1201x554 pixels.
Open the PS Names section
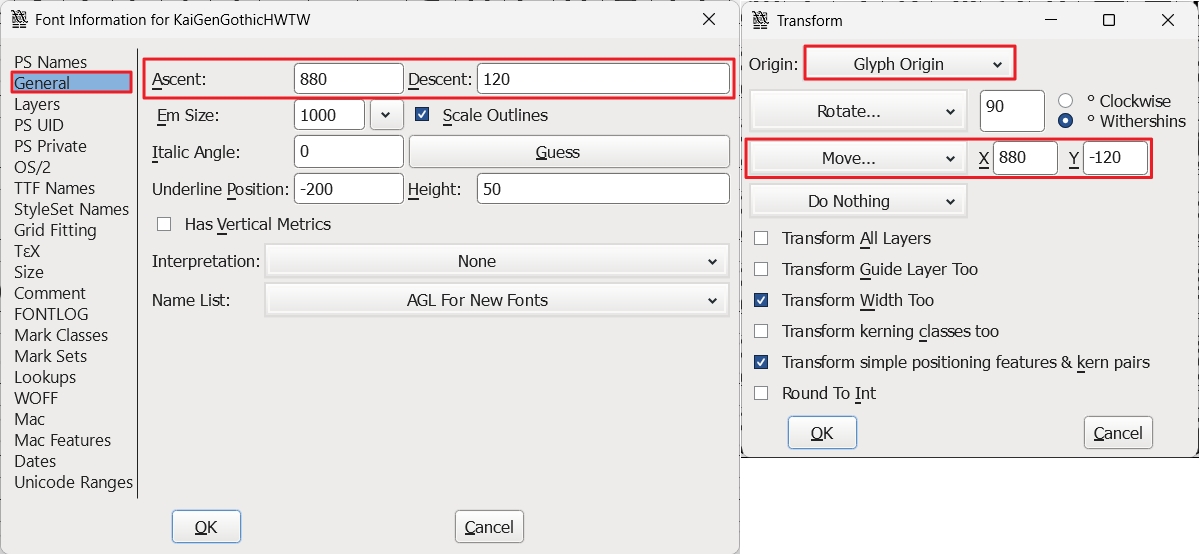click(x=50, y=62)
